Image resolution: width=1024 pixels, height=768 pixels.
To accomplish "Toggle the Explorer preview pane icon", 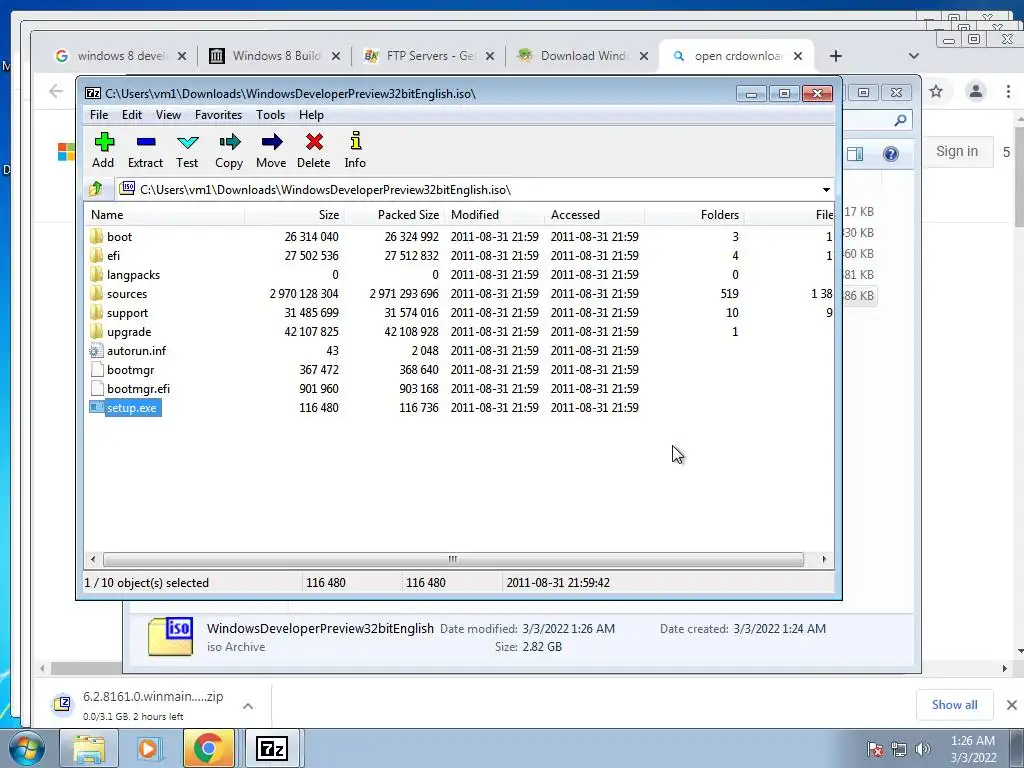I will click(x=855, y=154).
